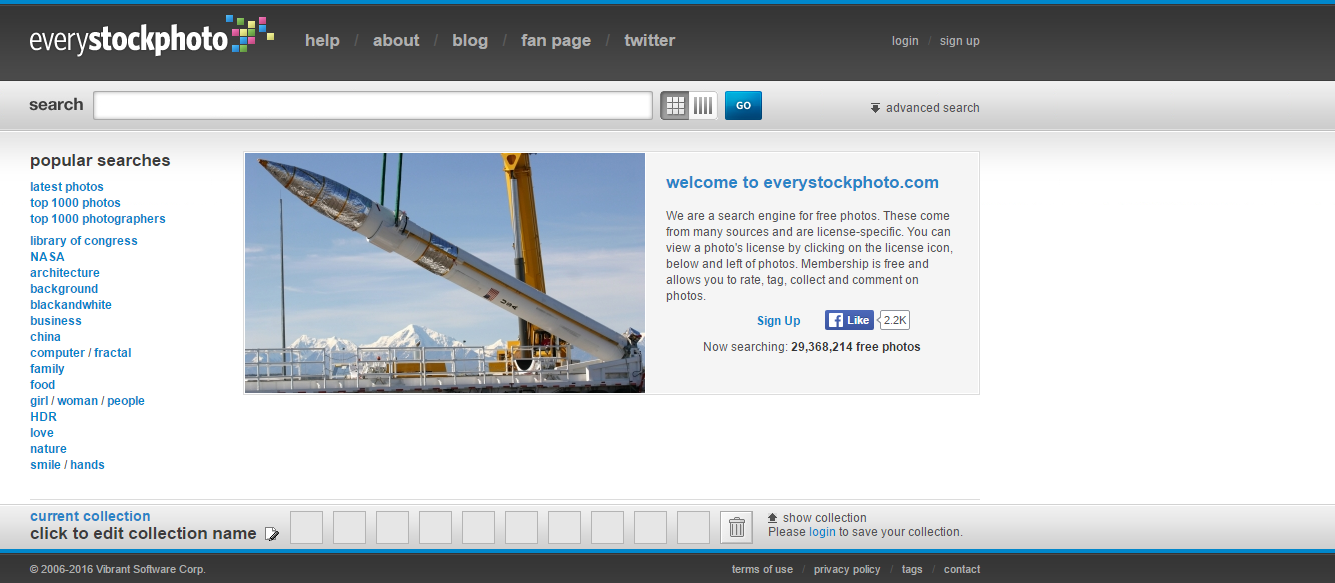The height and width of the screenshot is (583, 1335).
Task: Click into the search text field
Action: [x=373, y=105]
